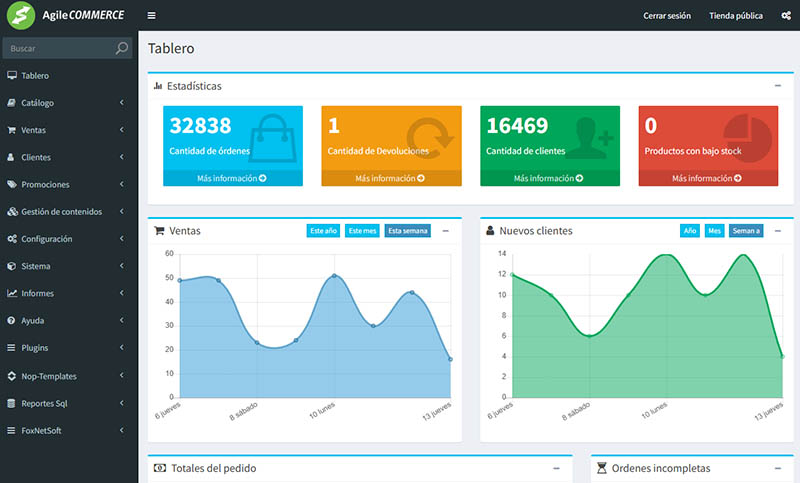This screenshot has height=483, width=800.
Task: Show Ventas chart for Esta semana
Action: [x=408, y=231]
